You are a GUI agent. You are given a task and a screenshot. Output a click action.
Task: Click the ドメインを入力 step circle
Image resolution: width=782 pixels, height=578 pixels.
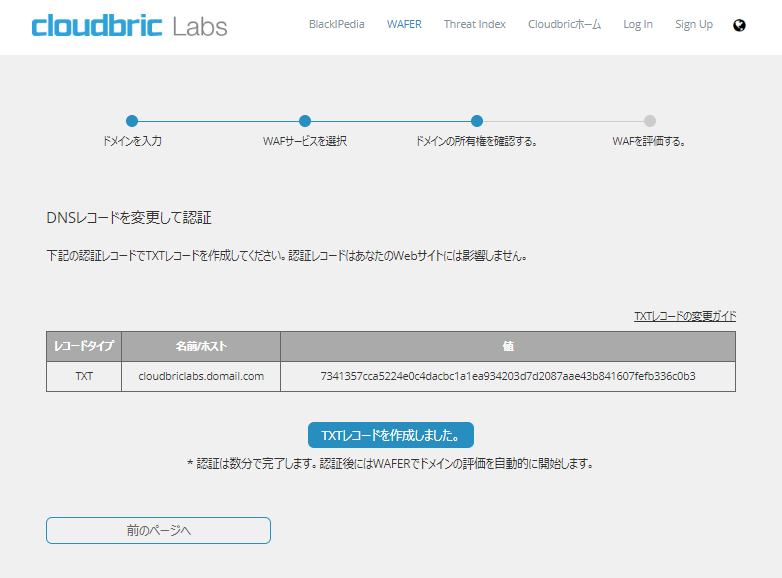click(x=132, y=121)
